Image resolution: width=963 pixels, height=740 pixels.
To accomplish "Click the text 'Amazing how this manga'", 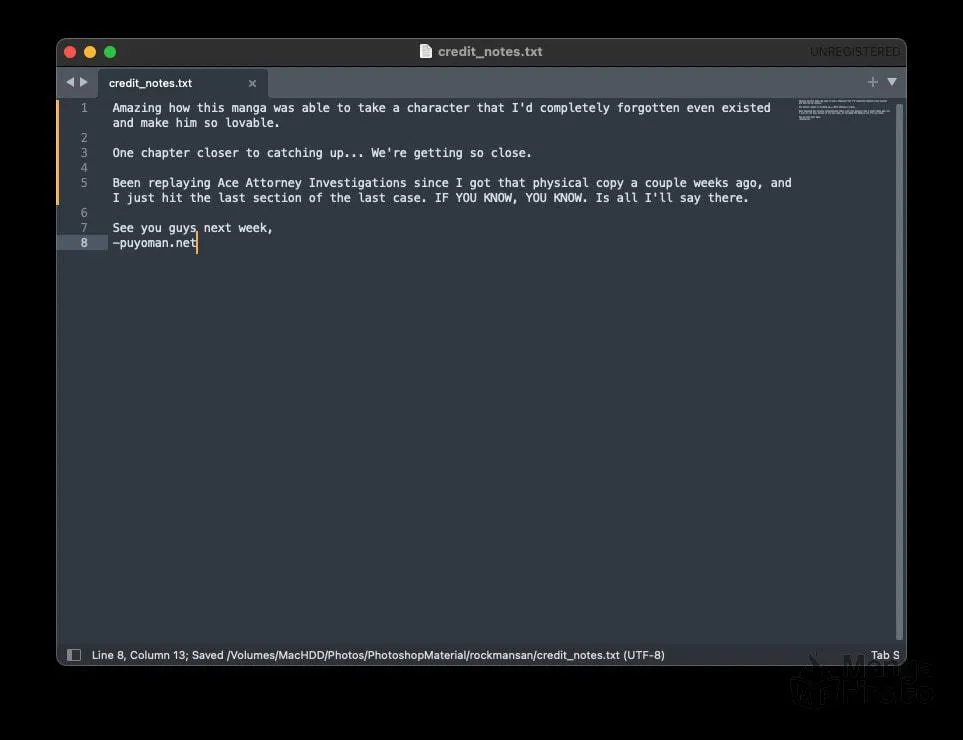I will point(189,108).
